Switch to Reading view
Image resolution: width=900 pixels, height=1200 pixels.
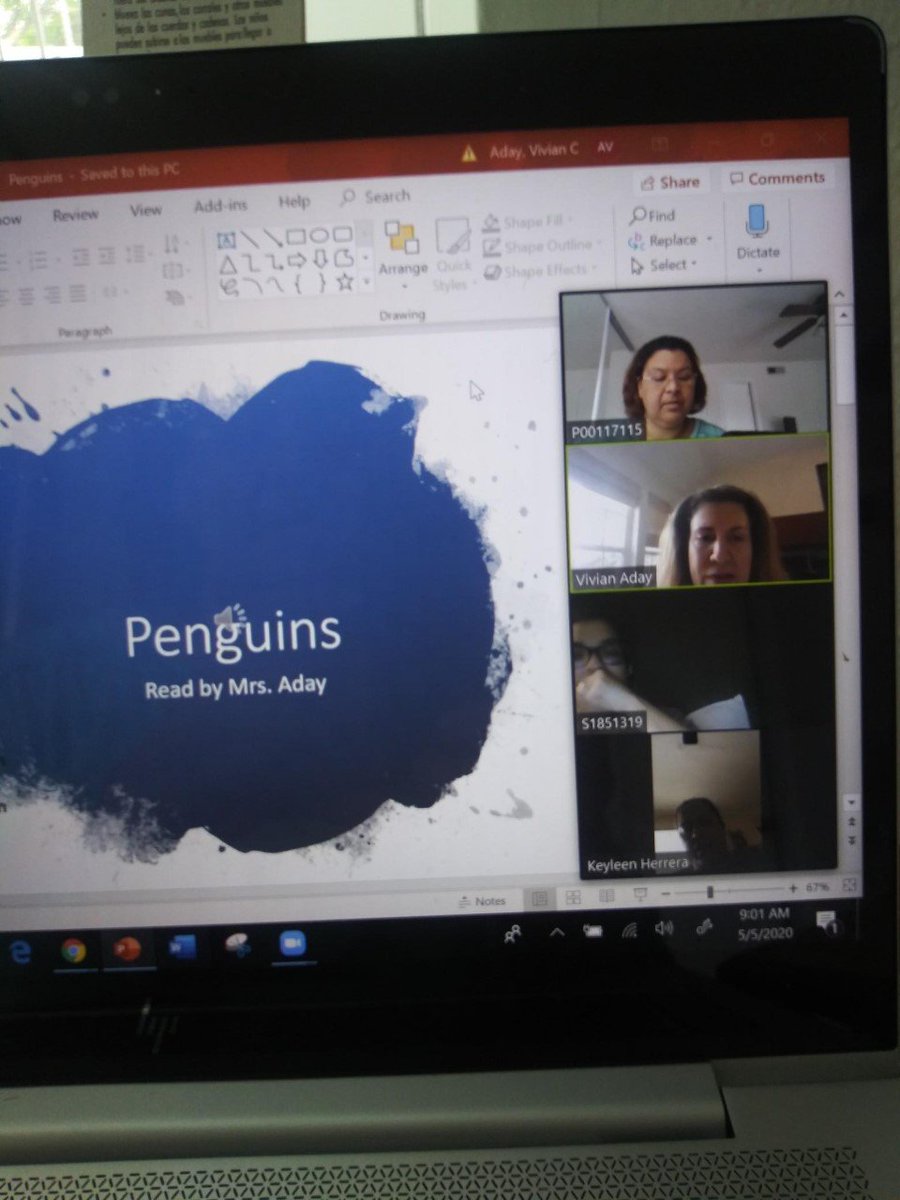606,896
